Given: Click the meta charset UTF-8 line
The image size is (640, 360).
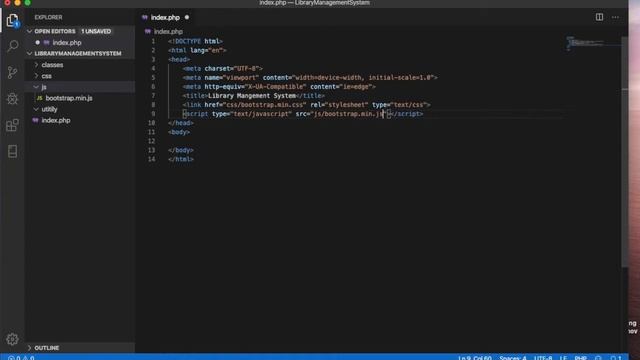Looking at the screenshot, I should click(x=222, y=68).
